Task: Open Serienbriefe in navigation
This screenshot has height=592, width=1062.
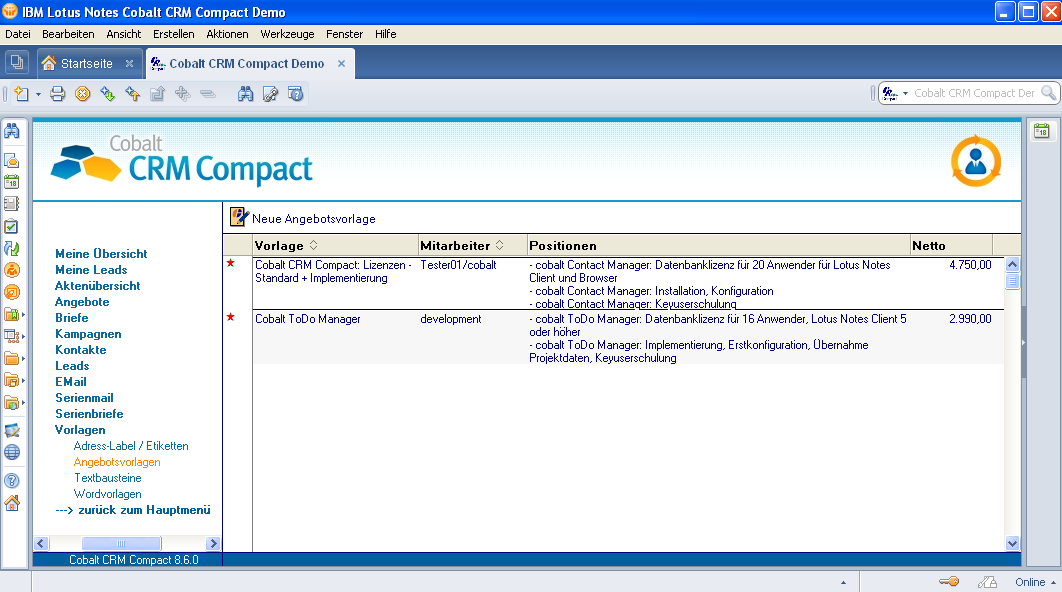Action: pyautogui.click(x=89, y=413)
